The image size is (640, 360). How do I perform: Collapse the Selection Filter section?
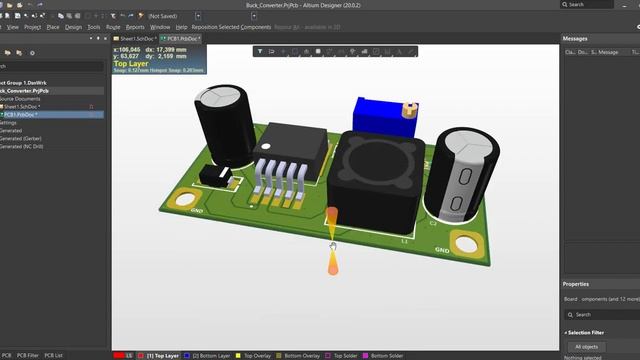click(x=566, y=333)
